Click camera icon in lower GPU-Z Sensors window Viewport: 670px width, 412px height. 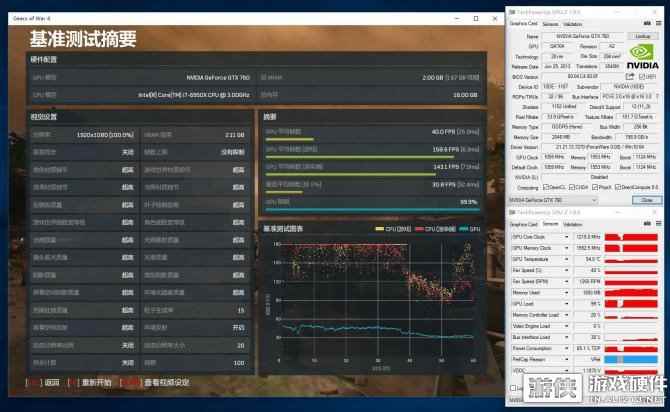tap(647, 224)
